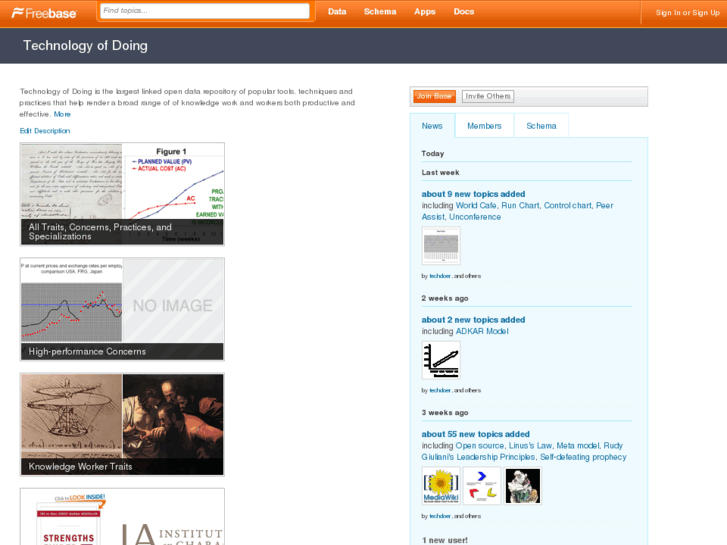Click the '2 weeks ago' heading
The image size is (727, 545).
445,298
